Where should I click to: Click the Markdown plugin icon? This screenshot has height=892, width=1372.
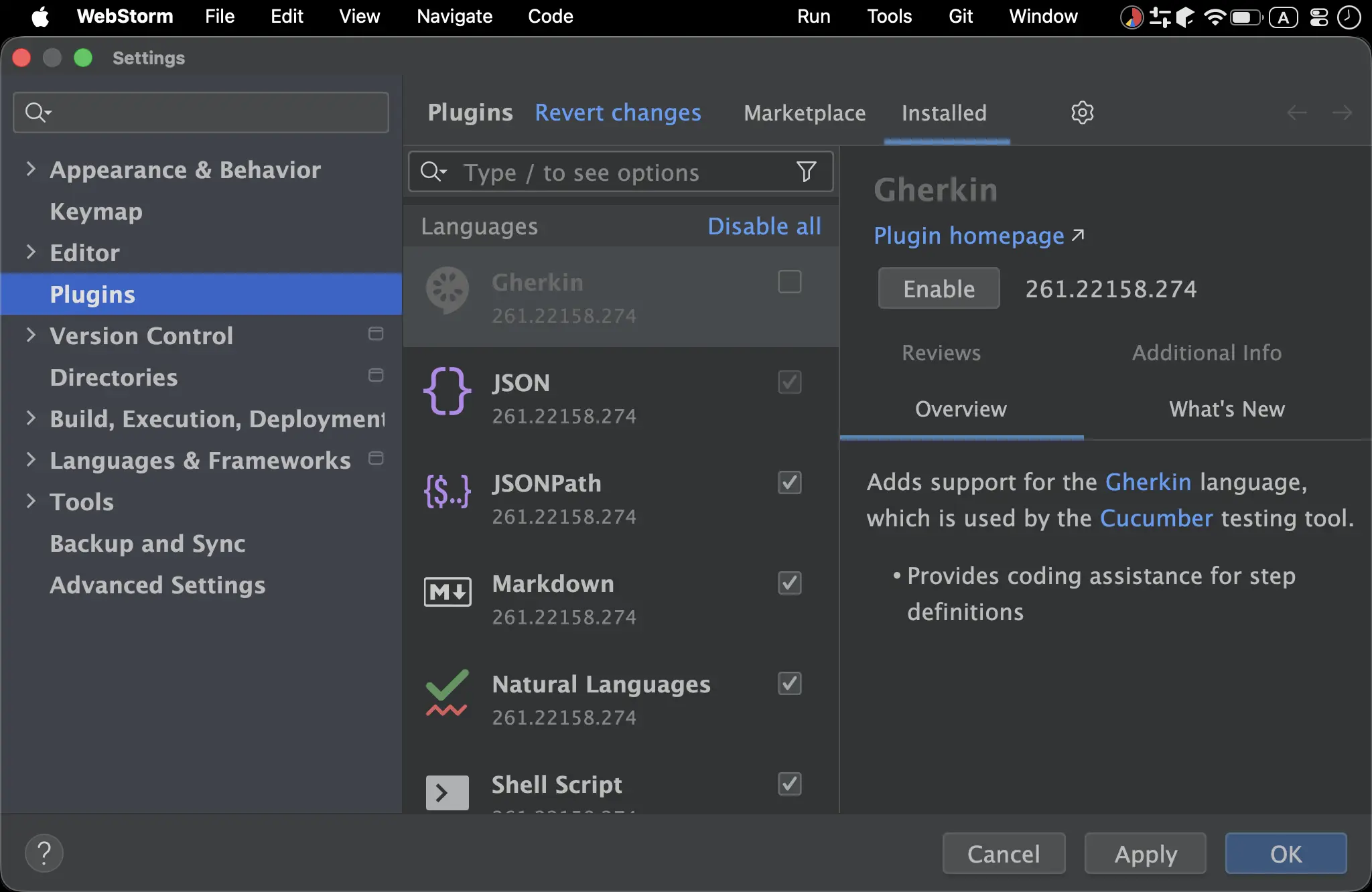(x=447, y=591)
